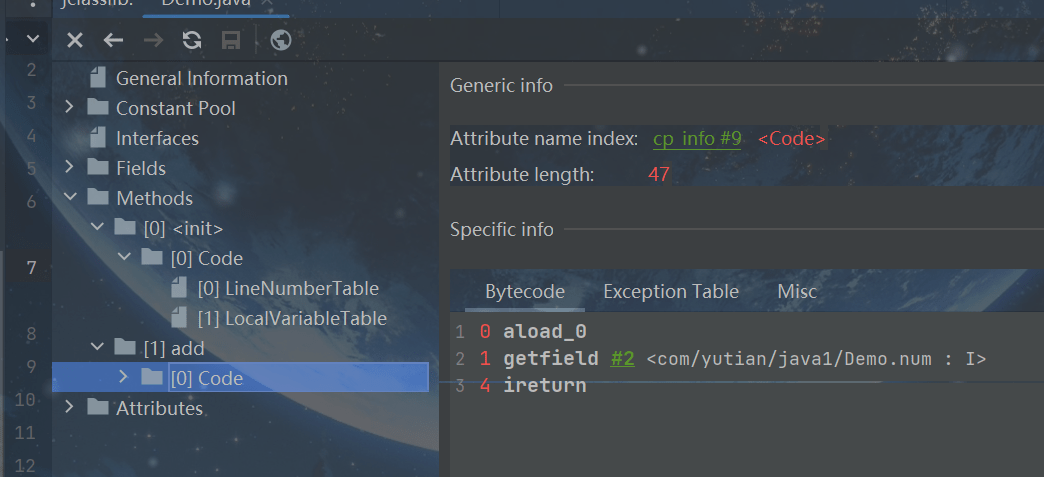Click the close X toolbar icon

point(74,40)
